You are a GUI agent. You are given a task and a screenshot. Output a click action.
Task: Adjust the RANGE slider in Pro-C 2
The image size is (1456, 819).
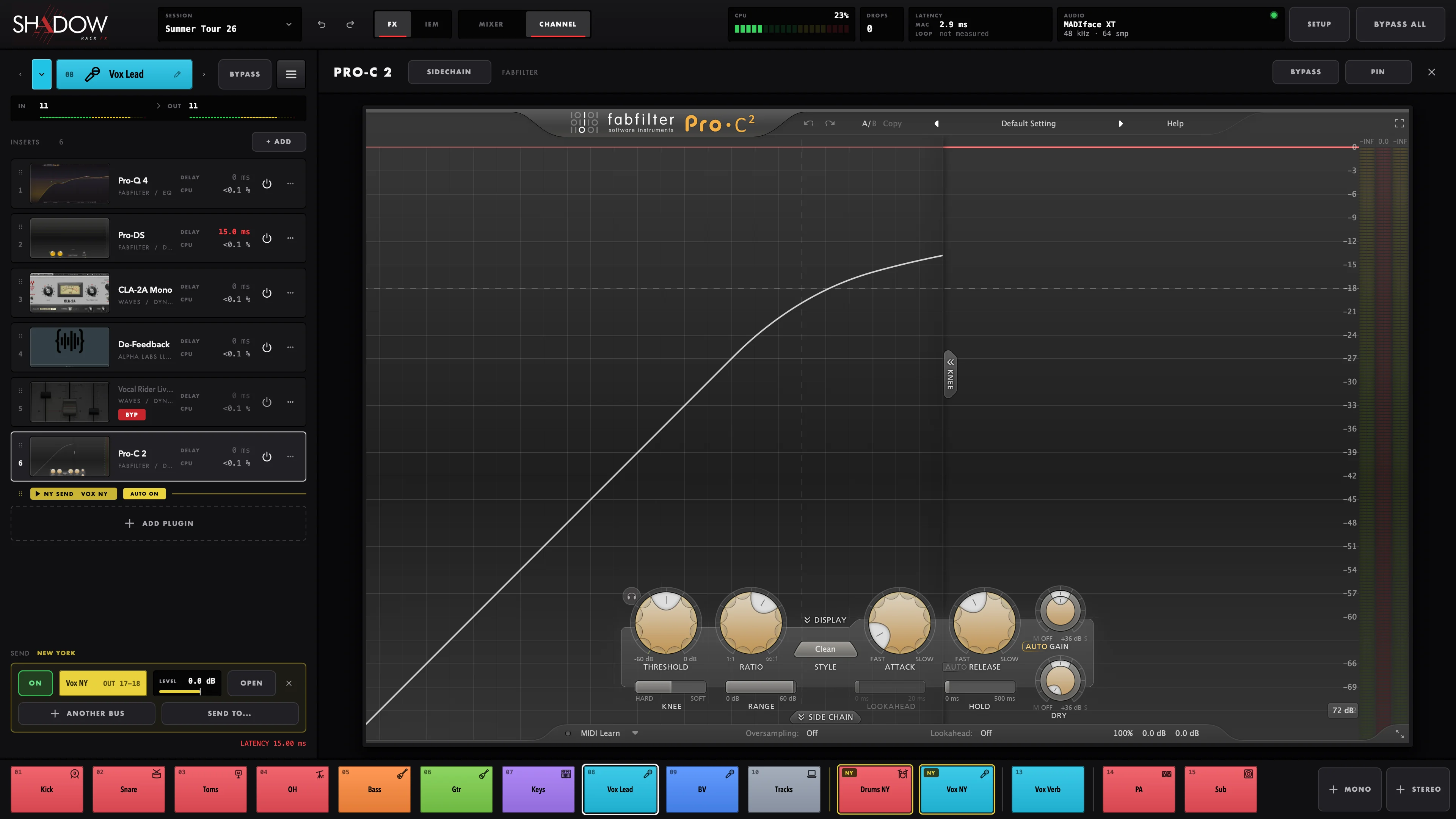click(x=761, y=687)
